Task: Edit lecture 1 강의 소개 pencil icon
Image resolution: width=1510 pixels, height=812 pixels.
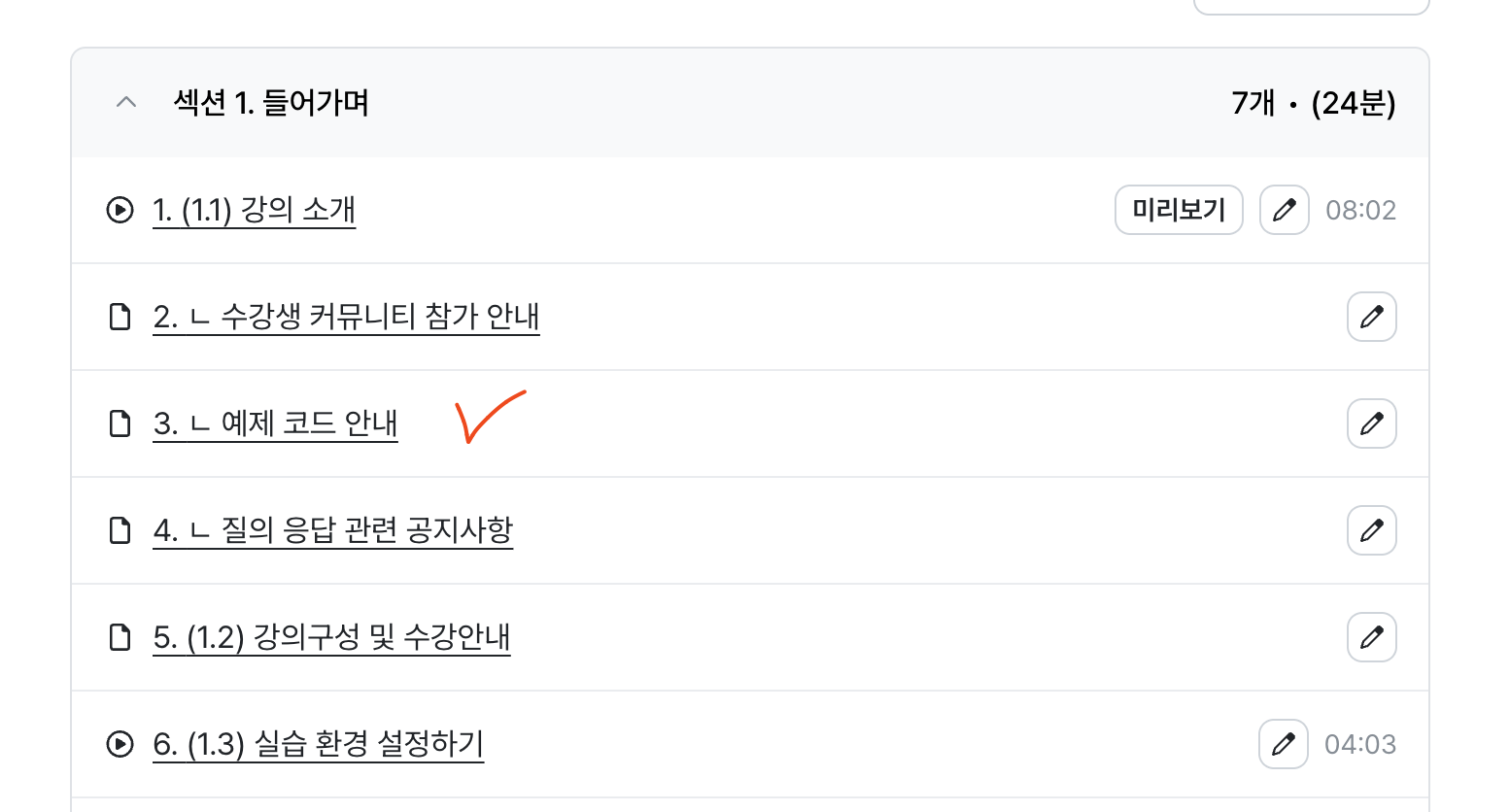Action: pos(1284,210)
